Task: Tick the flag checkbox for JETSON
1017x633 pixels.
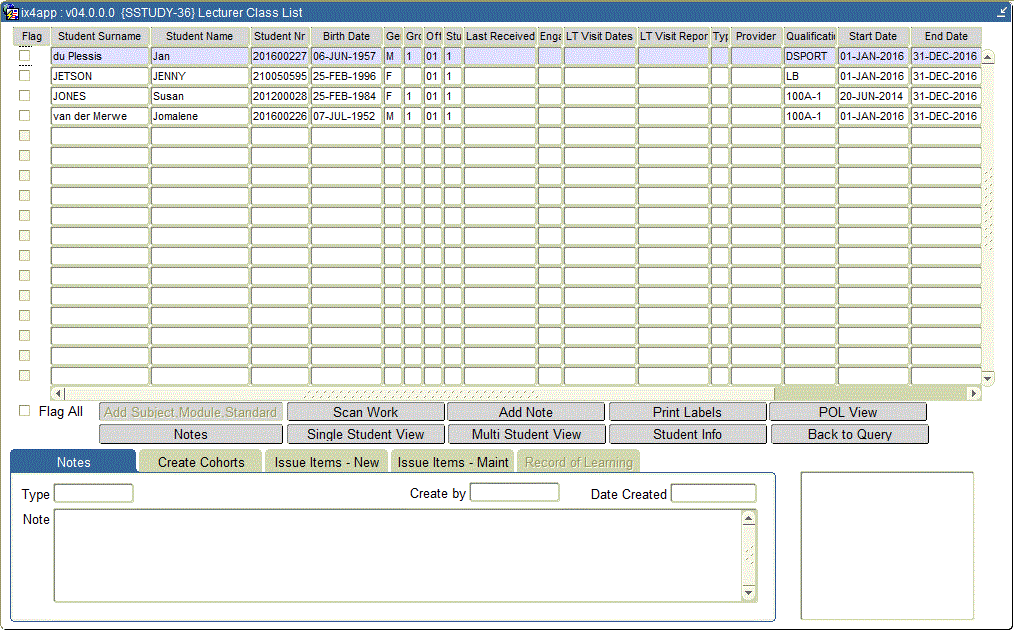Action: coord(25,76)
